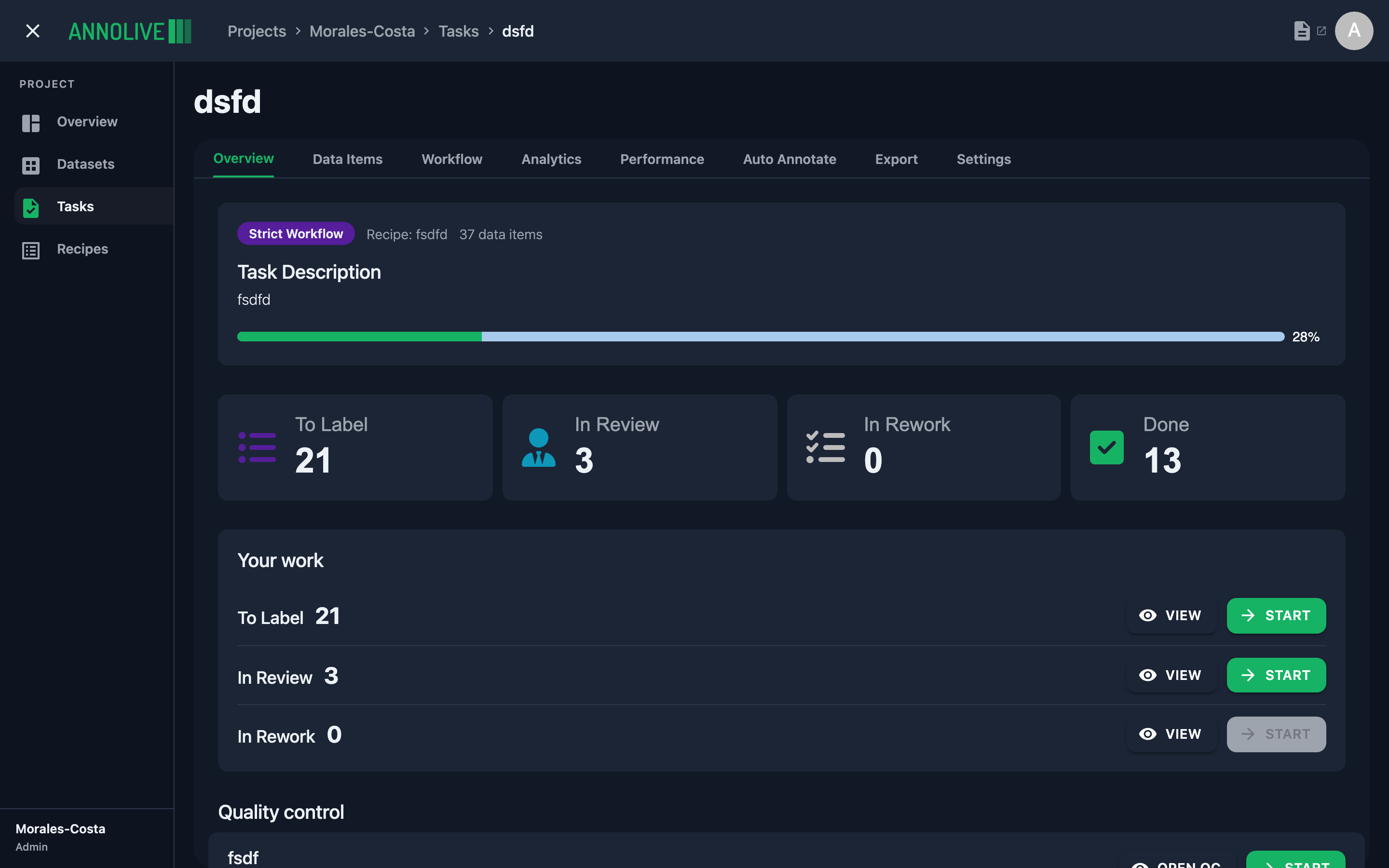This screenshot has width=1389, height=868.
Task: Open the To Label stat card
Action: pyautogui.click(x=355, y=447)
